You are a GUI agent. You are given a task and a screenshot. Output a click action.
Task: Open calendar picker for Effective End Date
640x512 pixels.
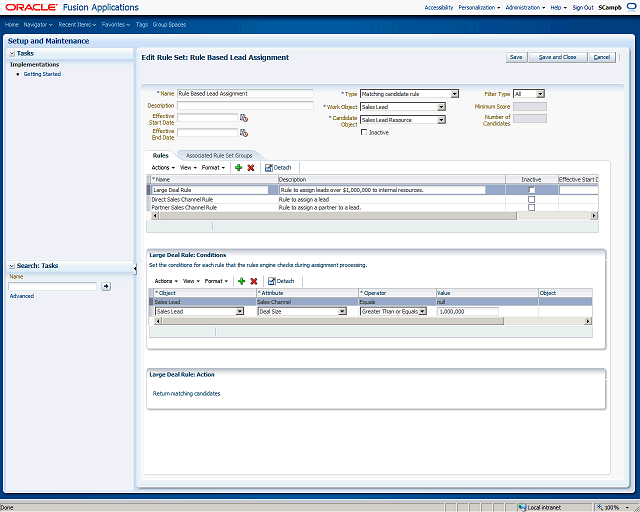(244, 133)
